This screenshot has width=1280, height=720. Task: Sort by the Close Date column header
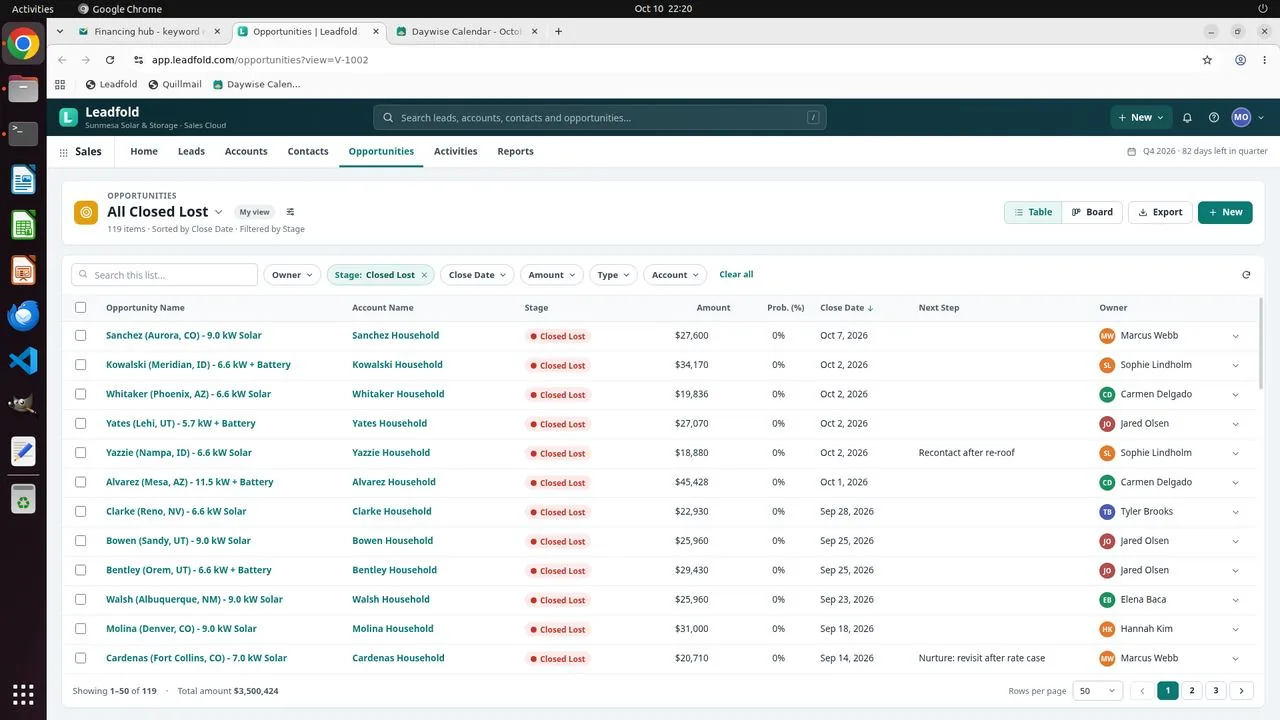point(846,308)
